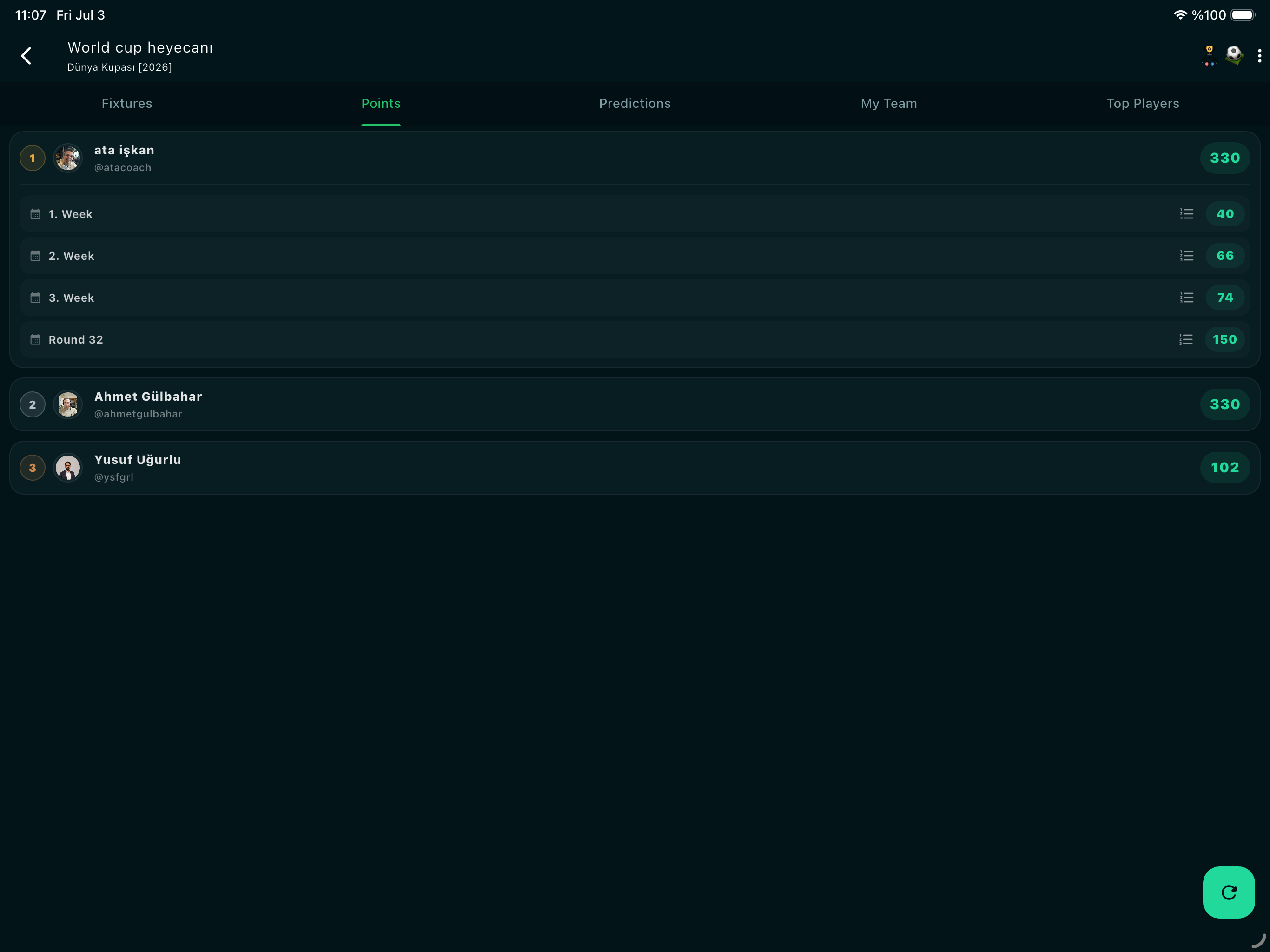Click calendar icon beside Round 32
Image resolution: width=1270 pixels, height=952 pixels.
pyautogui.click(x=35, y=340)
